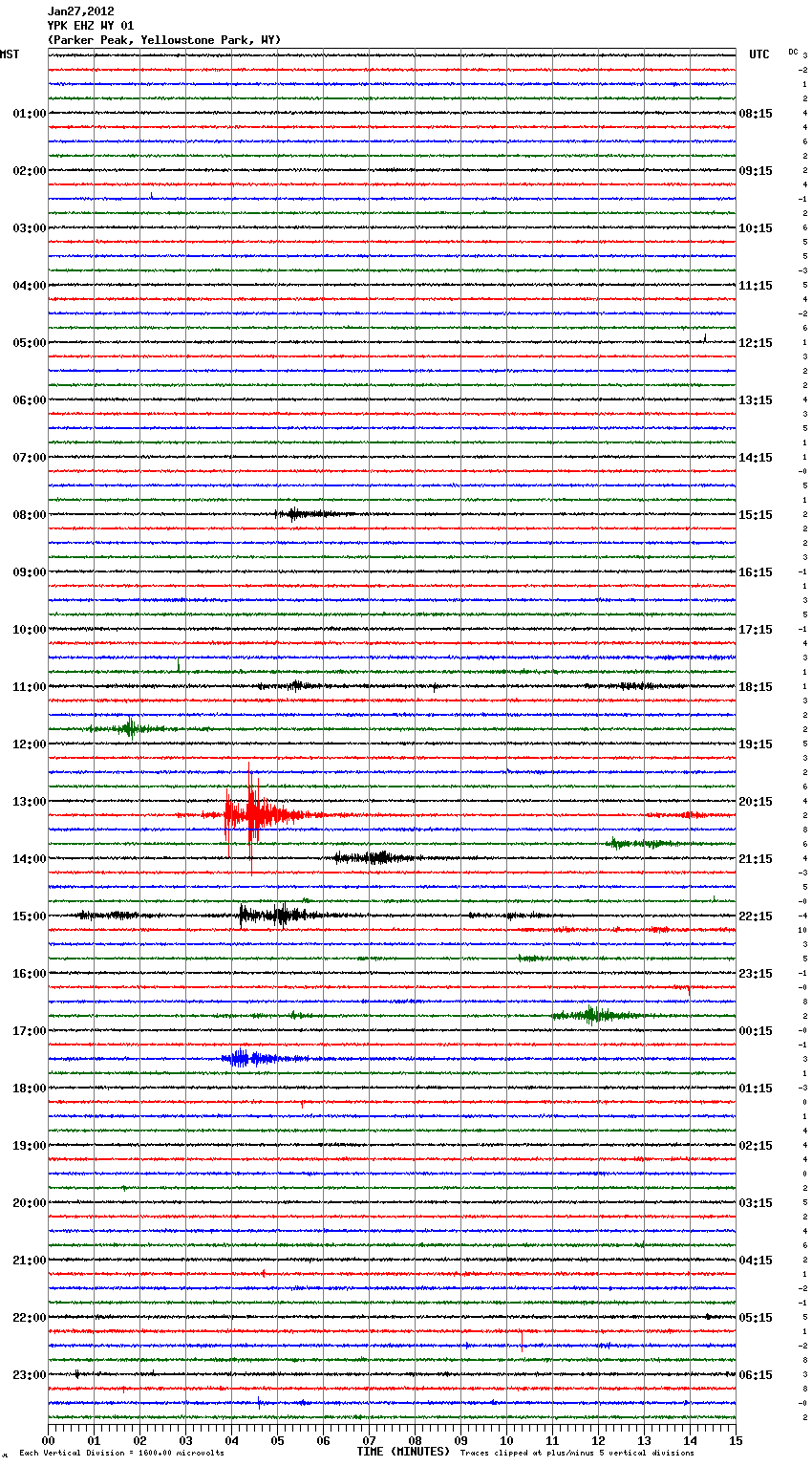
Task: Click the DC value 10 beside the 22:15 row
Action: (x=802, y=930)
